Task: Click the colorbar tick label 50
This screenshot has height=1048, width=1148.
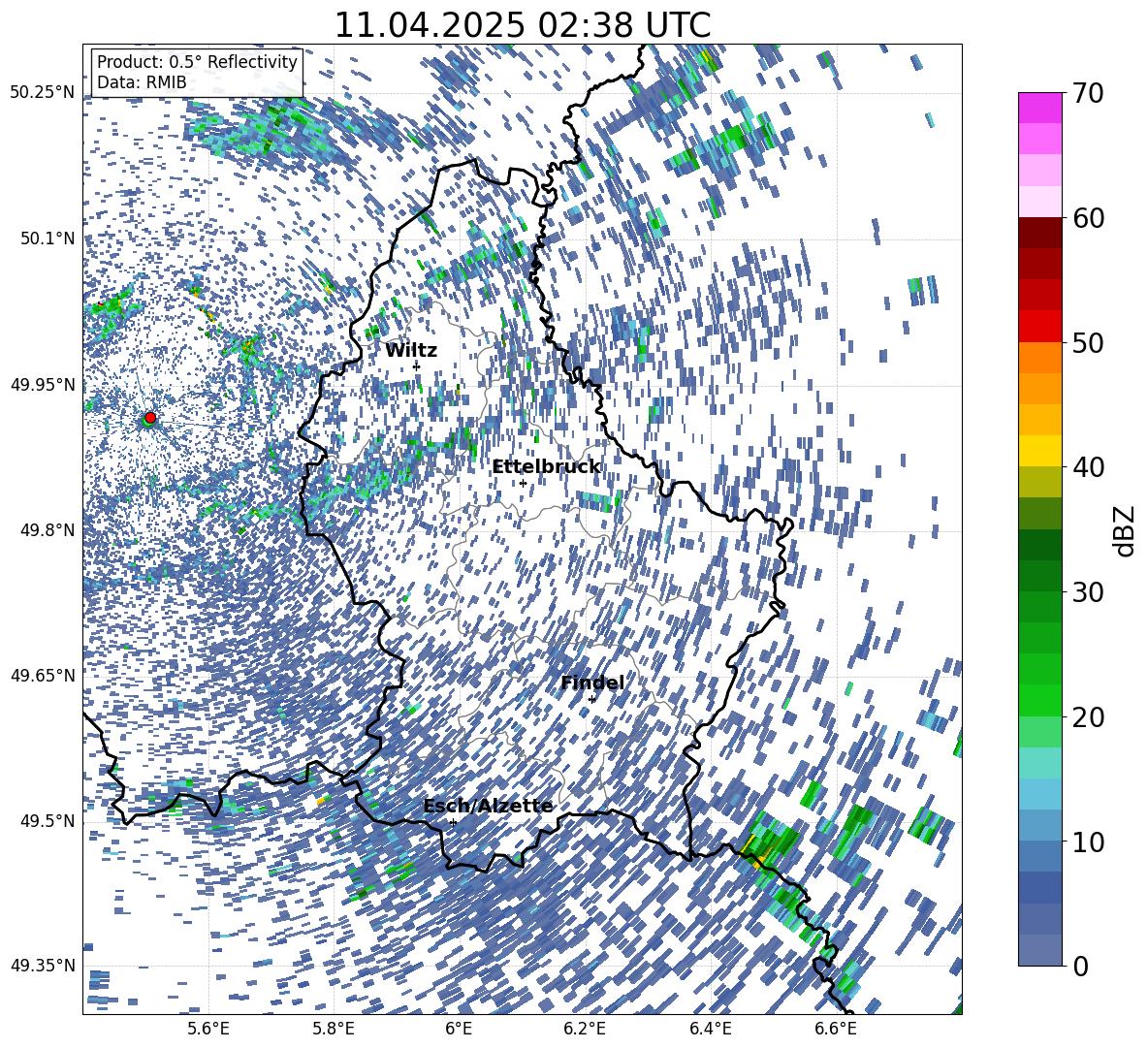Action: (x=1088, y=343)
